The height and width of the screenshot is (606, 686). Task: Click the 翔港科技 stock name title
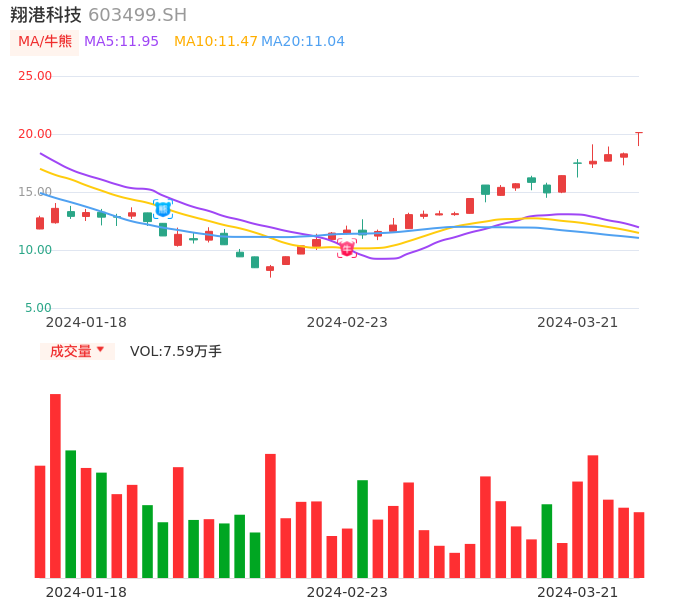(x=46, y=15)
